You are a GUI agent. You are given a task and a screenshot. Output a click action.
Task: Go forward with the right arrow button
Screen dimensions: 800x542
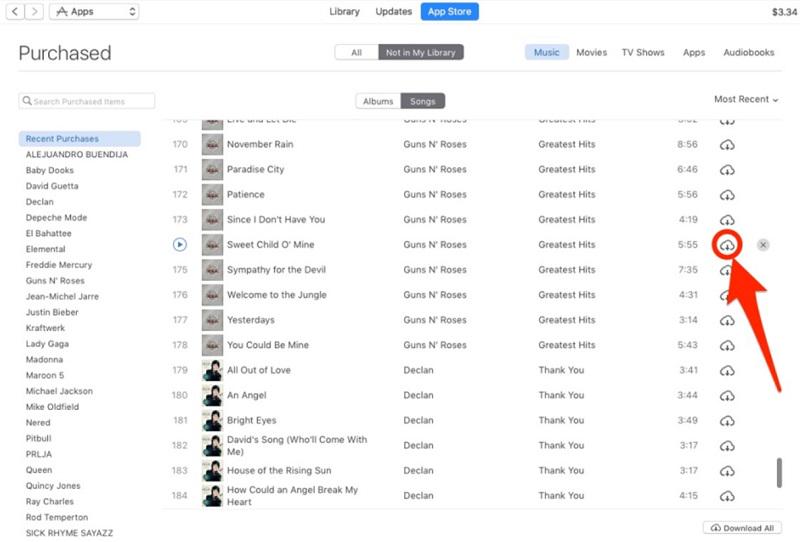point(34,11)
